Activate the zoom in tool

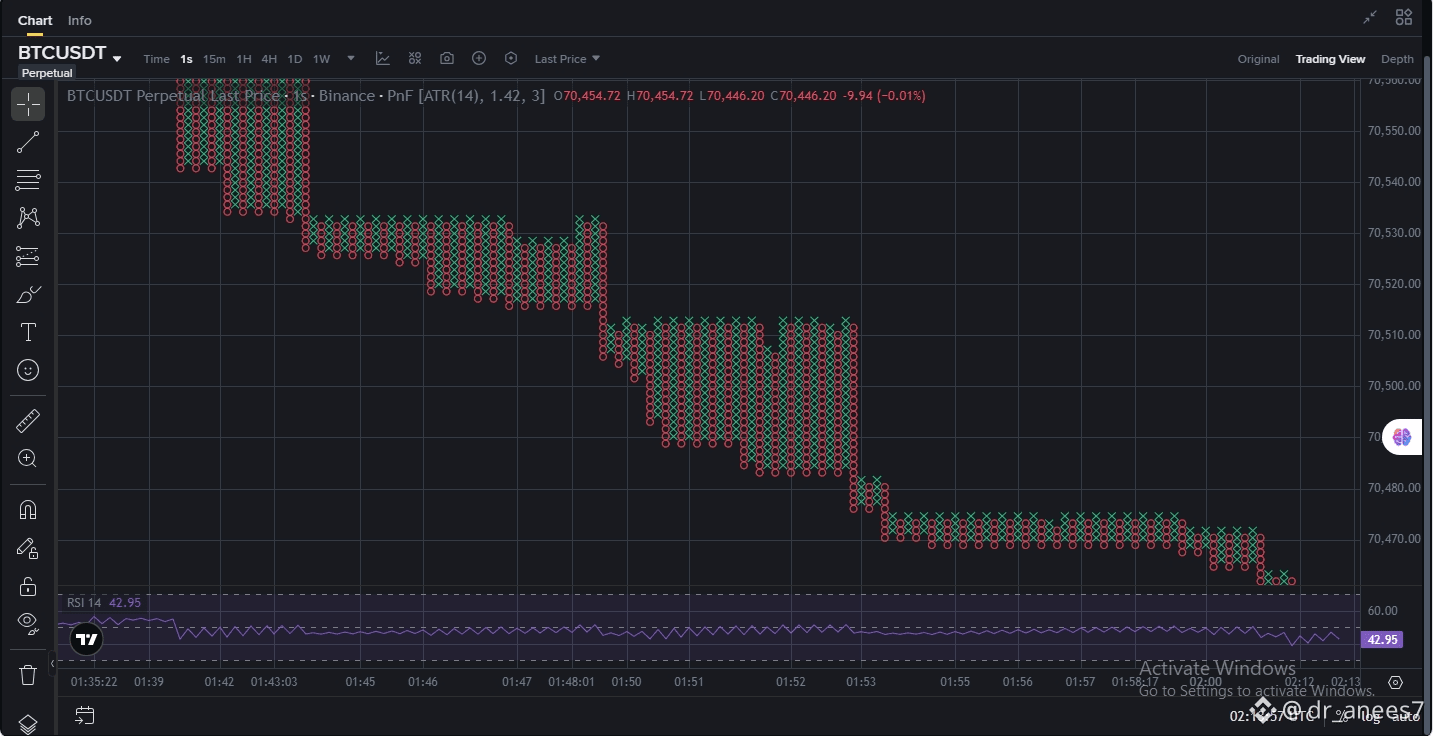pos(28,459)
